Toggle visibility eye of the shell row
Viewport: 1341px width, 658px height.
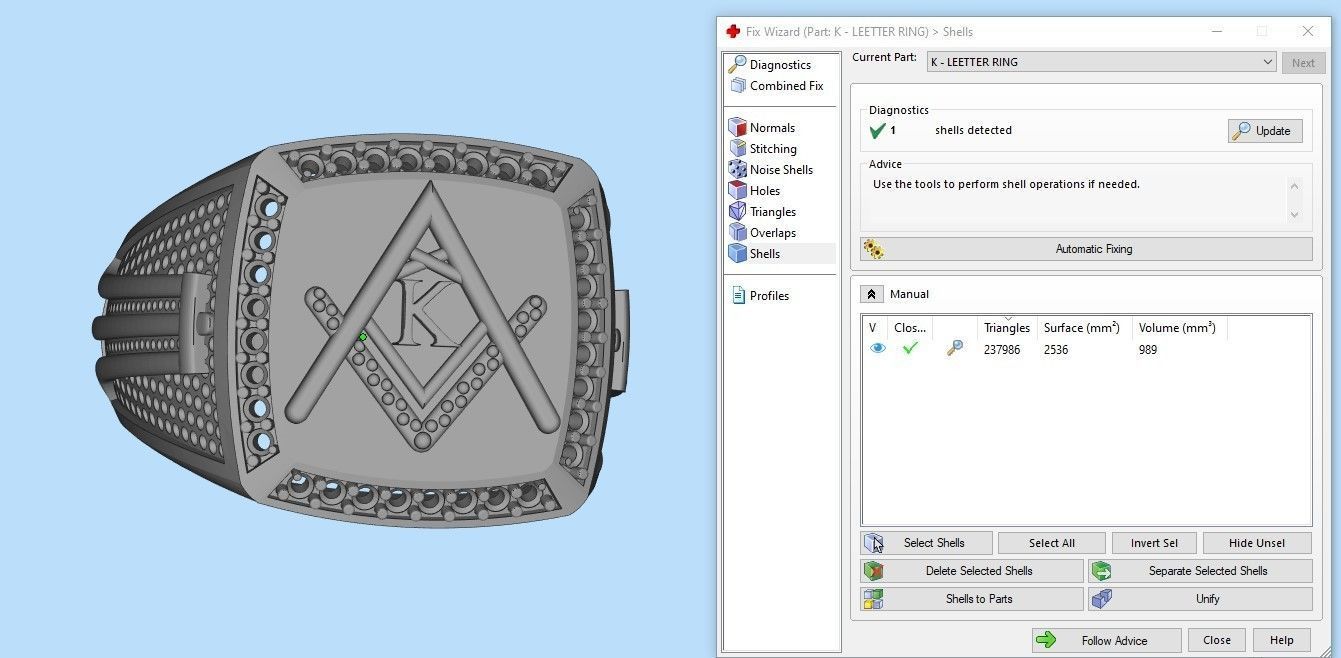click(x=878, y=349)
